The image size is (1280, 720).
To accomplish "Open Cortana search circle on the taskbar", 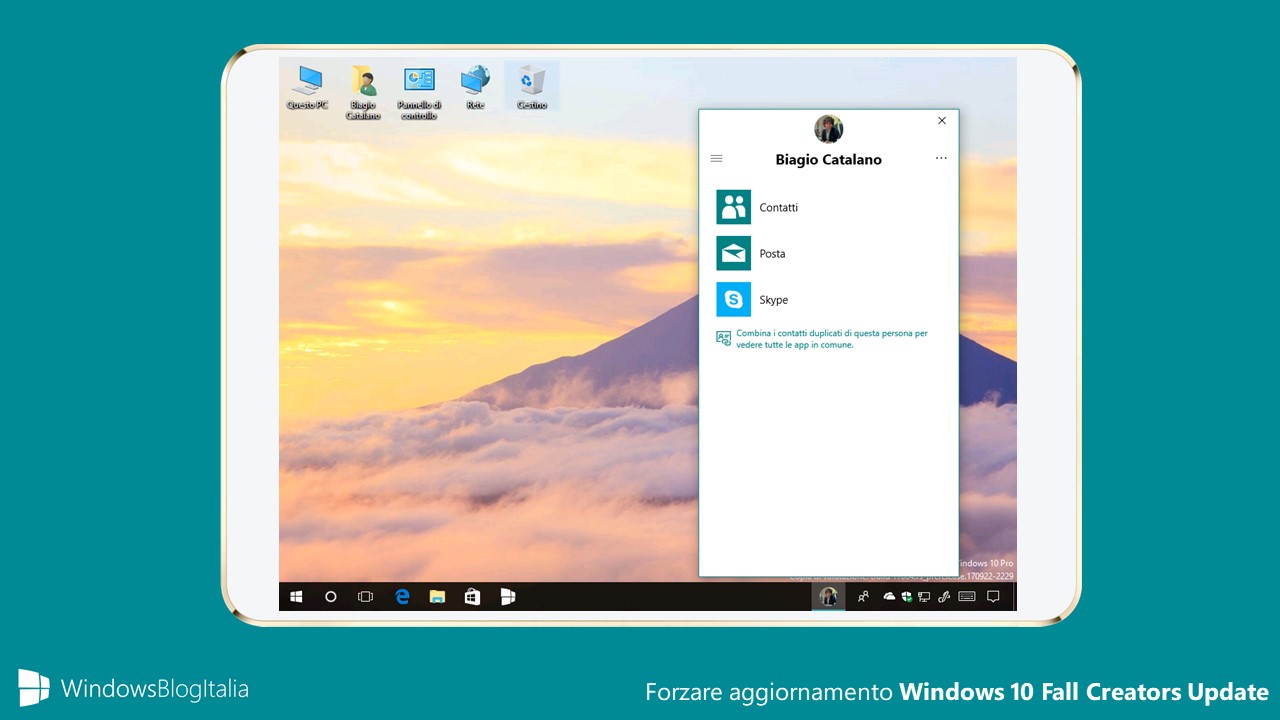I will [331, 597].
